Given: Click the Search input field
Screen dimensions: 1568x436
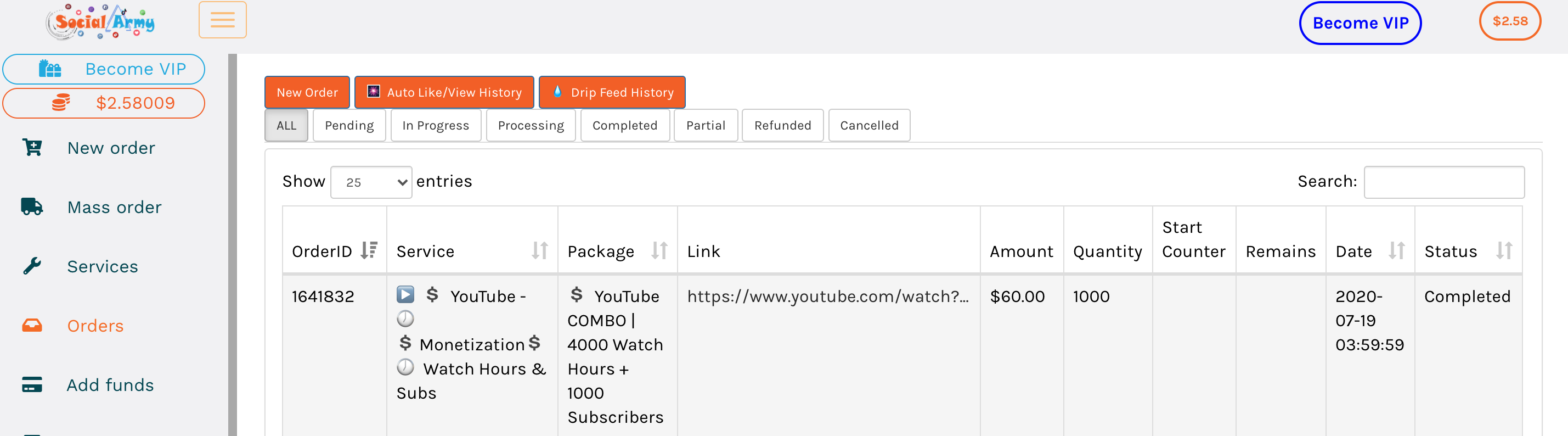Looking at the screenshot, I should click(1444, 182).
